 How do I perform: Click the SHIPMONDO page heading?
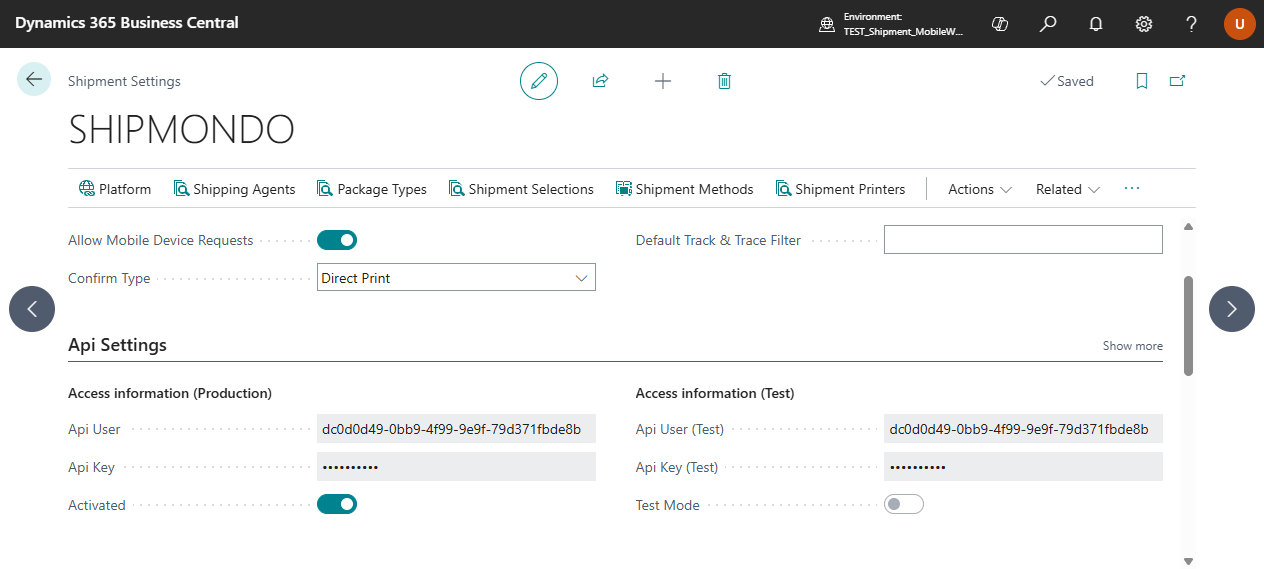181,130
